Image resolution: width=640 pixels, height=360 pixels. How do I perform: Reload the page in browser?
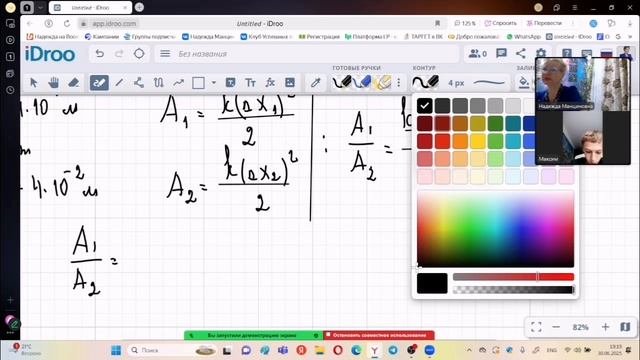coord(67,24)
